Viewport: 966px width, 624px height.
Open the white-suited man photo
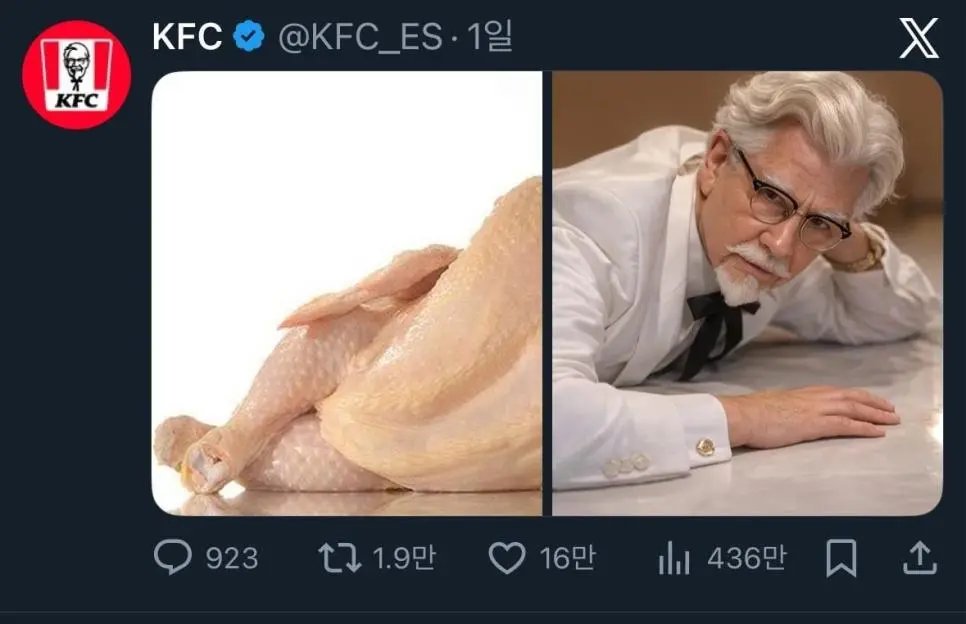[x=747, y=293]
